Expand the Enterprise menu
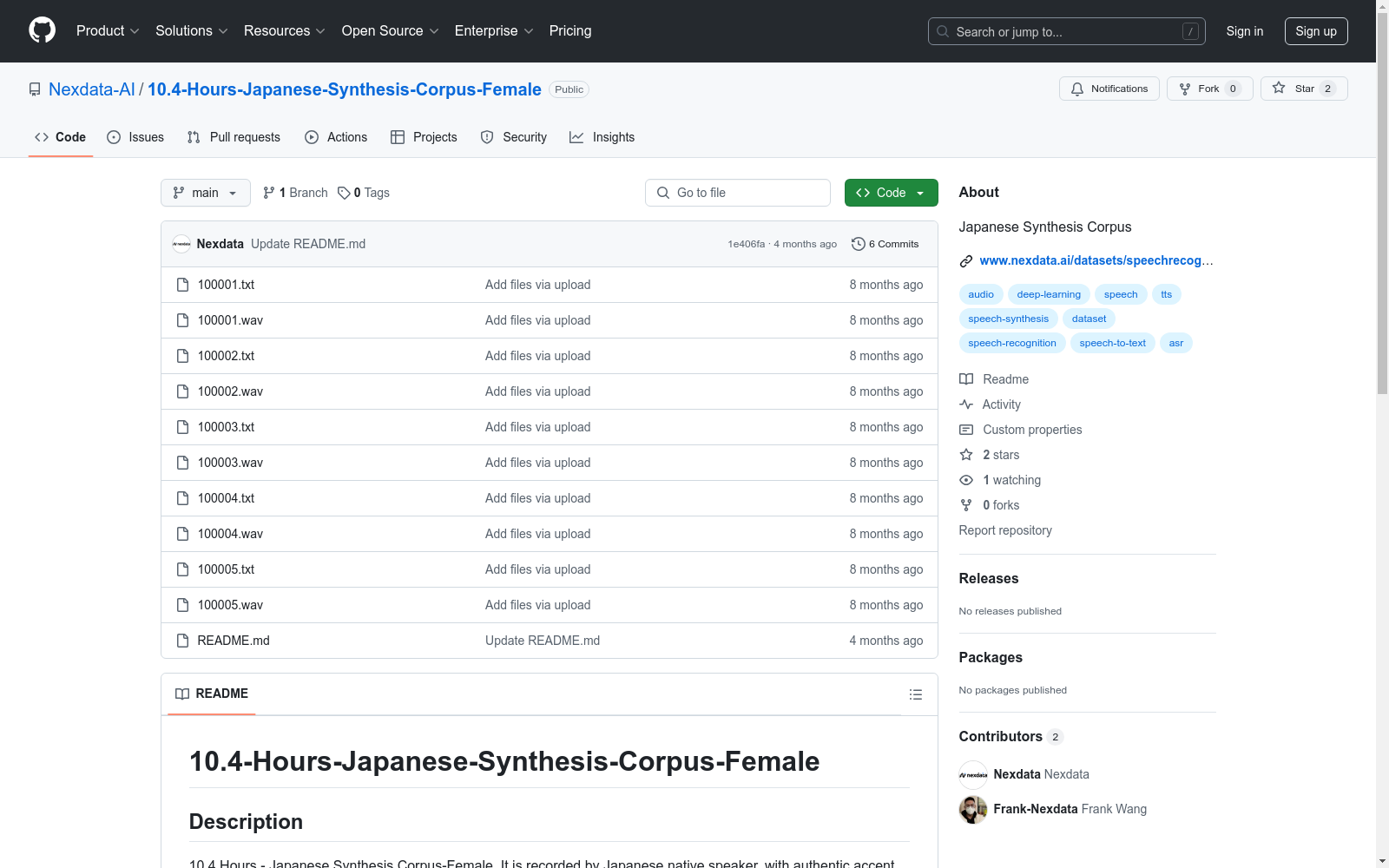The image size is (1389, 868). 494,30
